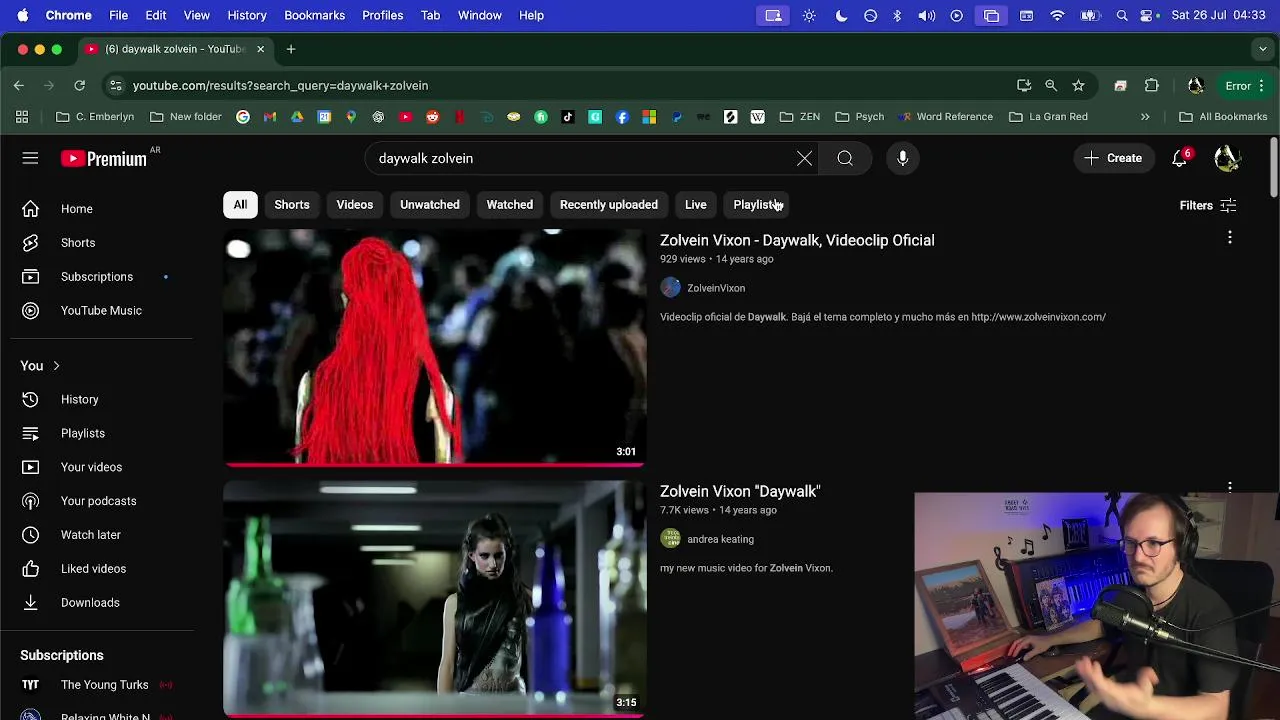
Task: Open the TikTok bookmark icon
Action: (x=568, y=117)
